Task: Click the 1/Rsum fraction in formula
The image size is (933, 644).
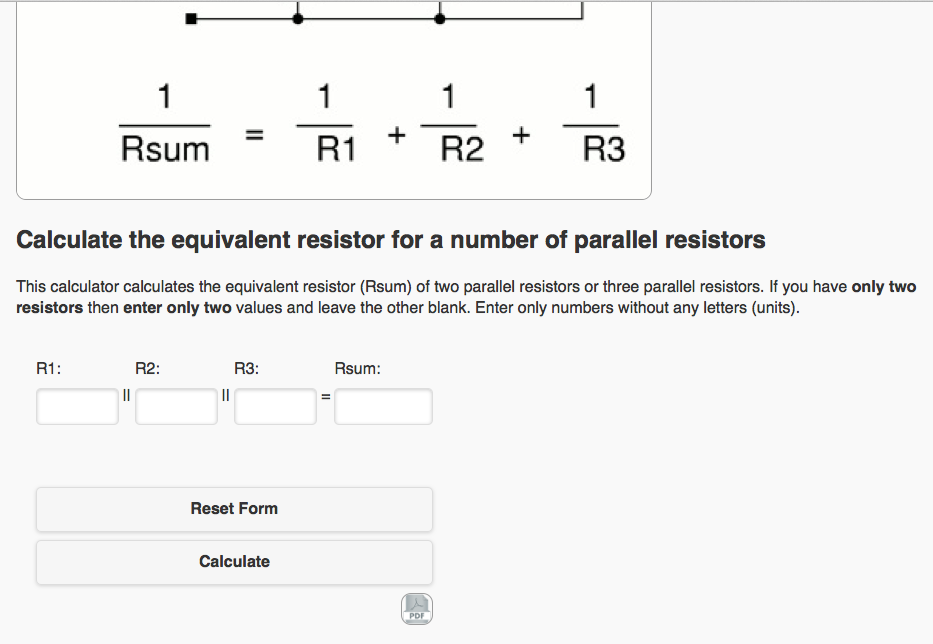Action: 165,125
